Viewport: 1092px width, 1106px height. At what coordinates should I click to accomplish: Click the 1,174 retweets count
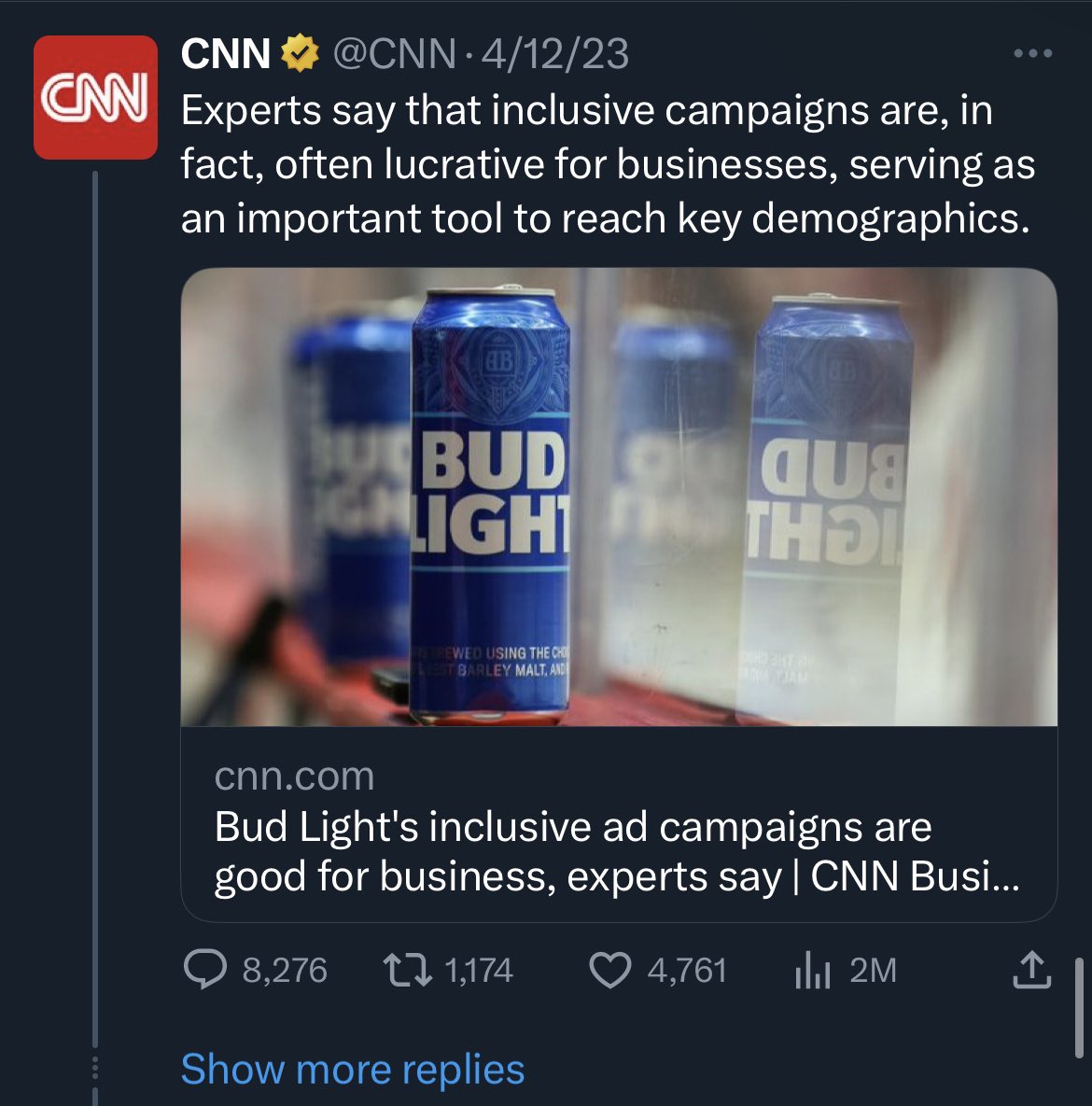[x=479, y=971]
